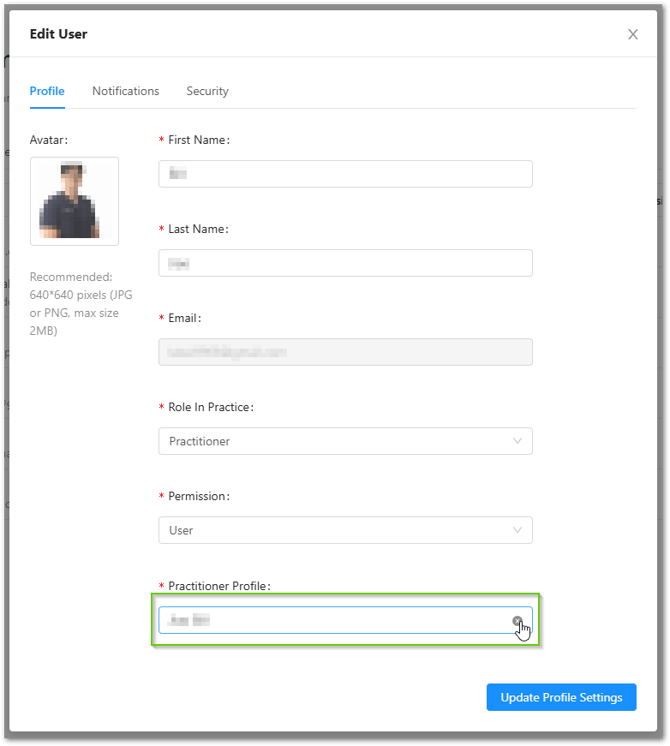Screen dimensions: 670x746
Task: Open the Notifications tab
Action: click(125, 91)
